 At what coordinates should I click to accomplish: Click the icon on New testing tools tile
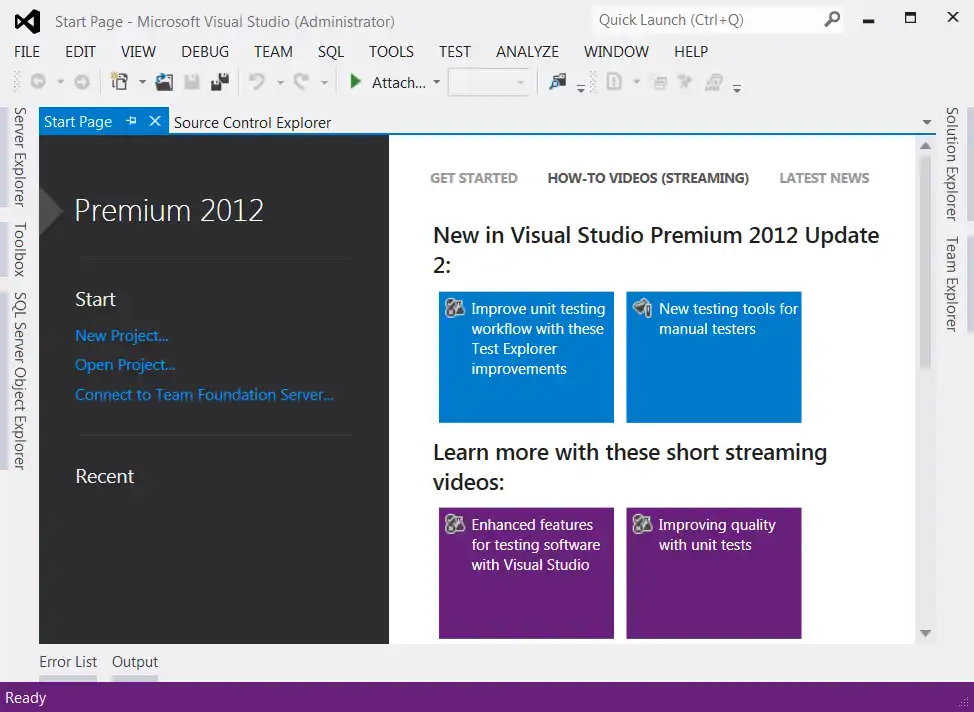[642, 308]
